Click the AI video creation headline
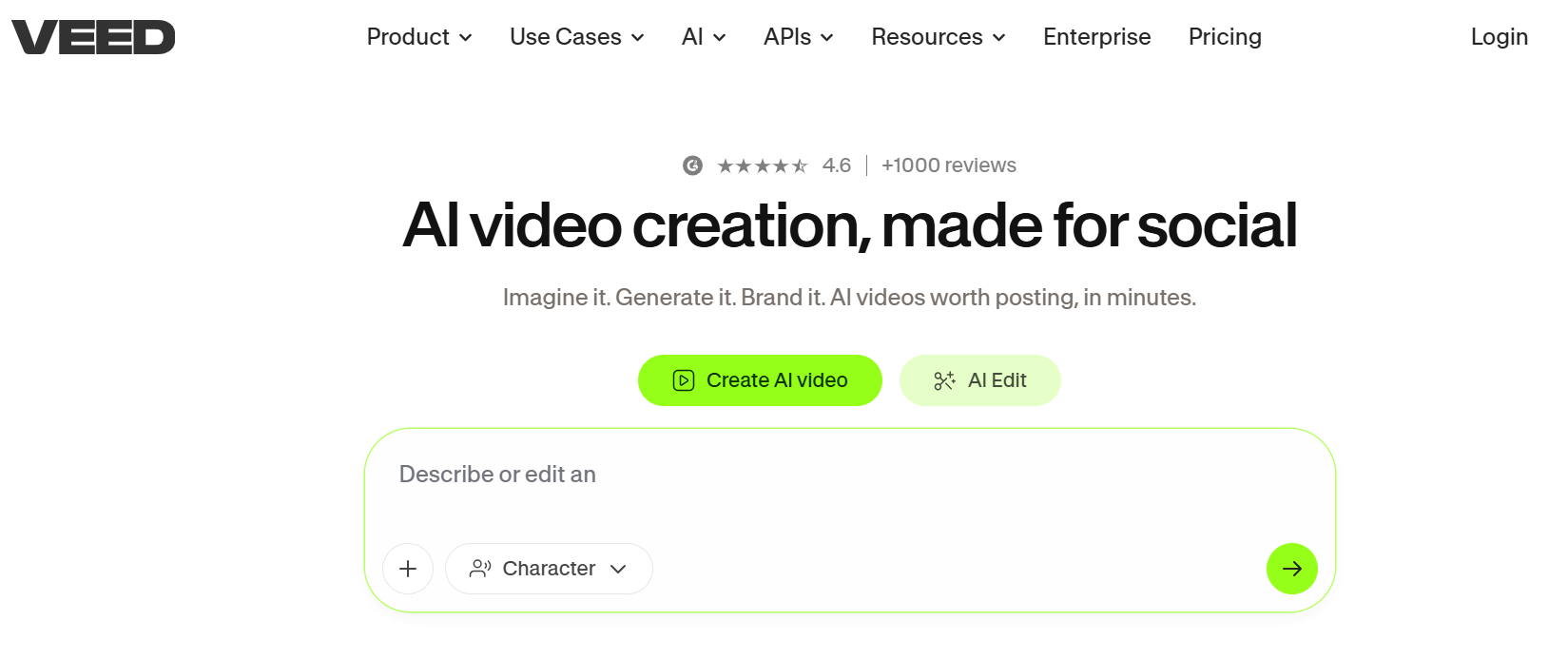The image size is (1568, 660). [x=849, y=225]
